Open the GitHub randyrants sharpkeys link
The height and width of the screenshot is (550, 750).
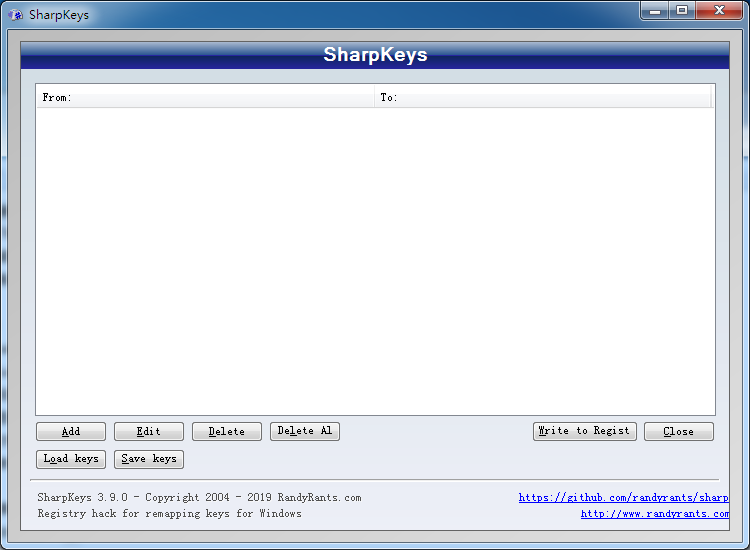(624, 497)
